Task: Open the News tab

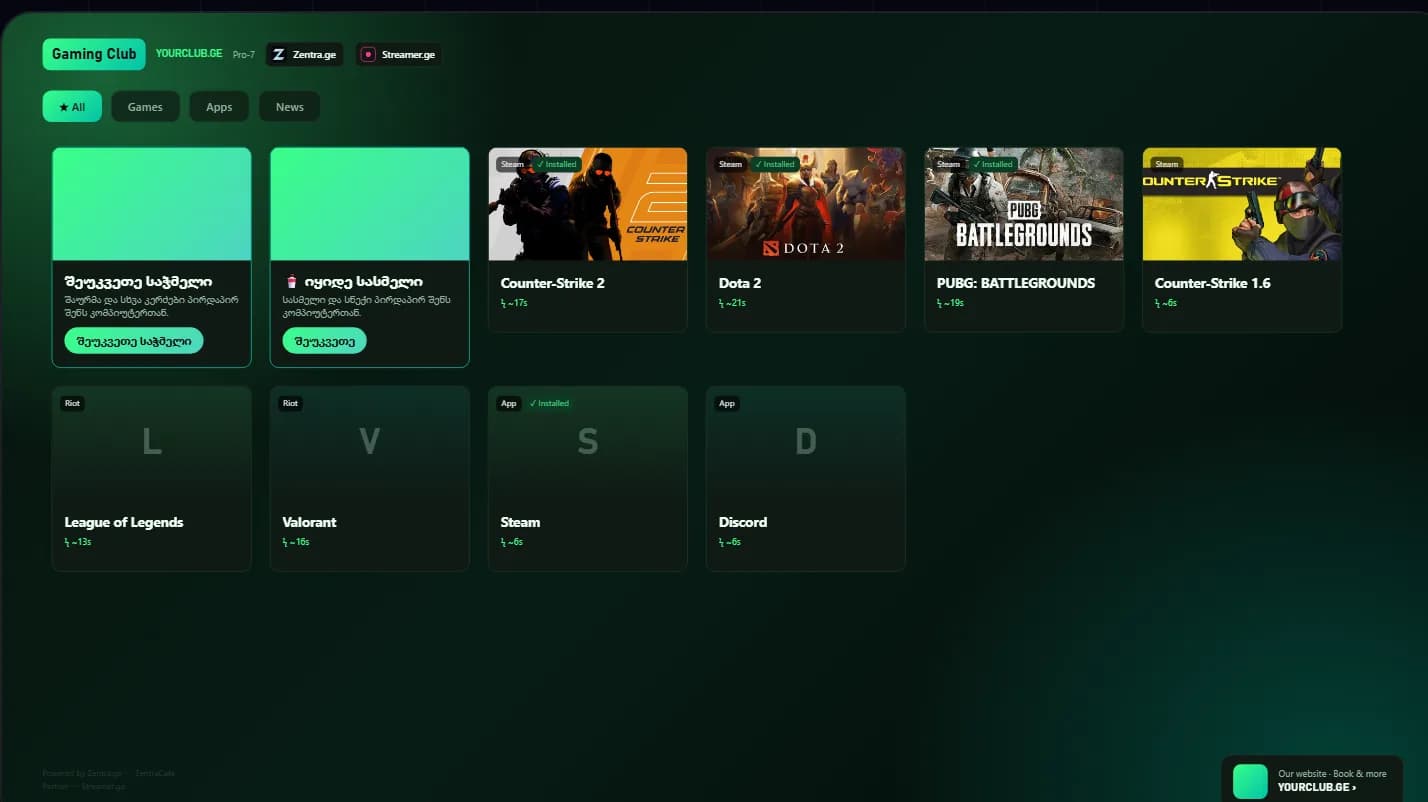Action: coord(290,107)
